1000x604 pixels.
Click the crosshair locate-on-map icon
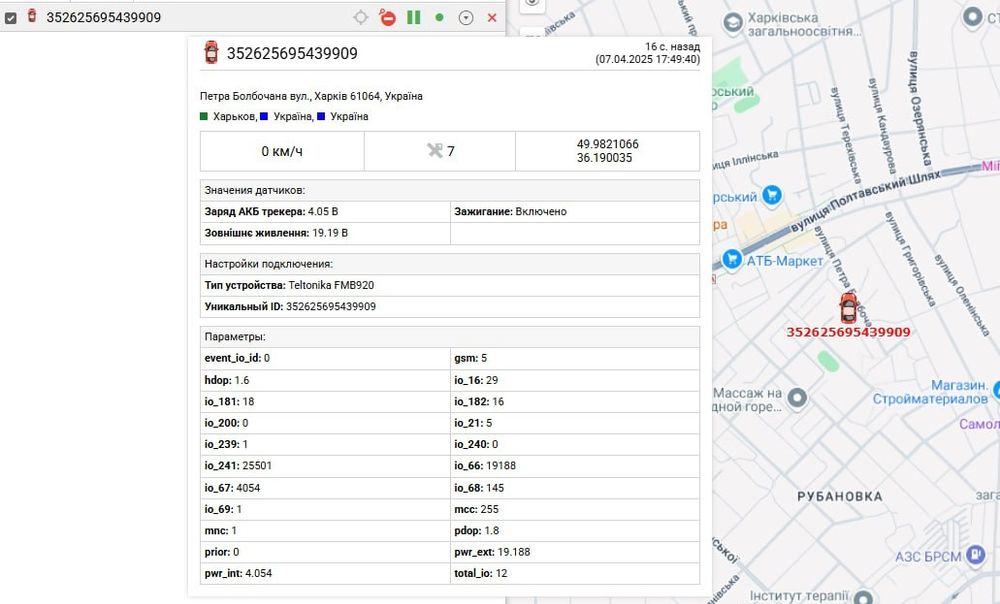pos(361,18)
